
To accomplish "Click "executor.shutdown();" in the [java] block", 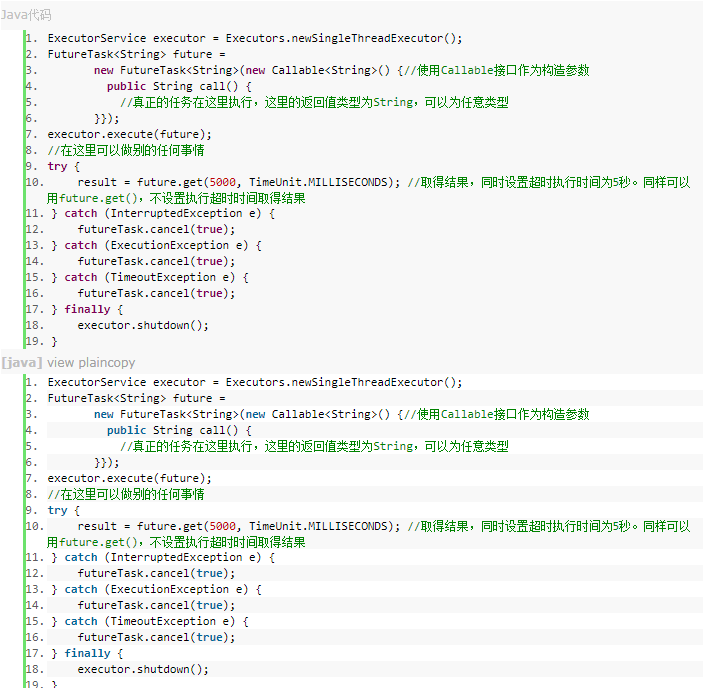I will tap(143, 669).
